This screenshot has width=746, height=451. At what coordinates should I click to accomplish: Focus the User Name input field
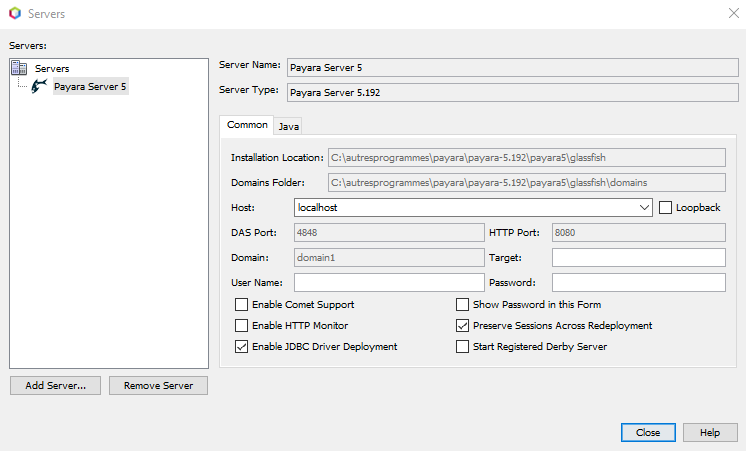(x=389, y=283)
